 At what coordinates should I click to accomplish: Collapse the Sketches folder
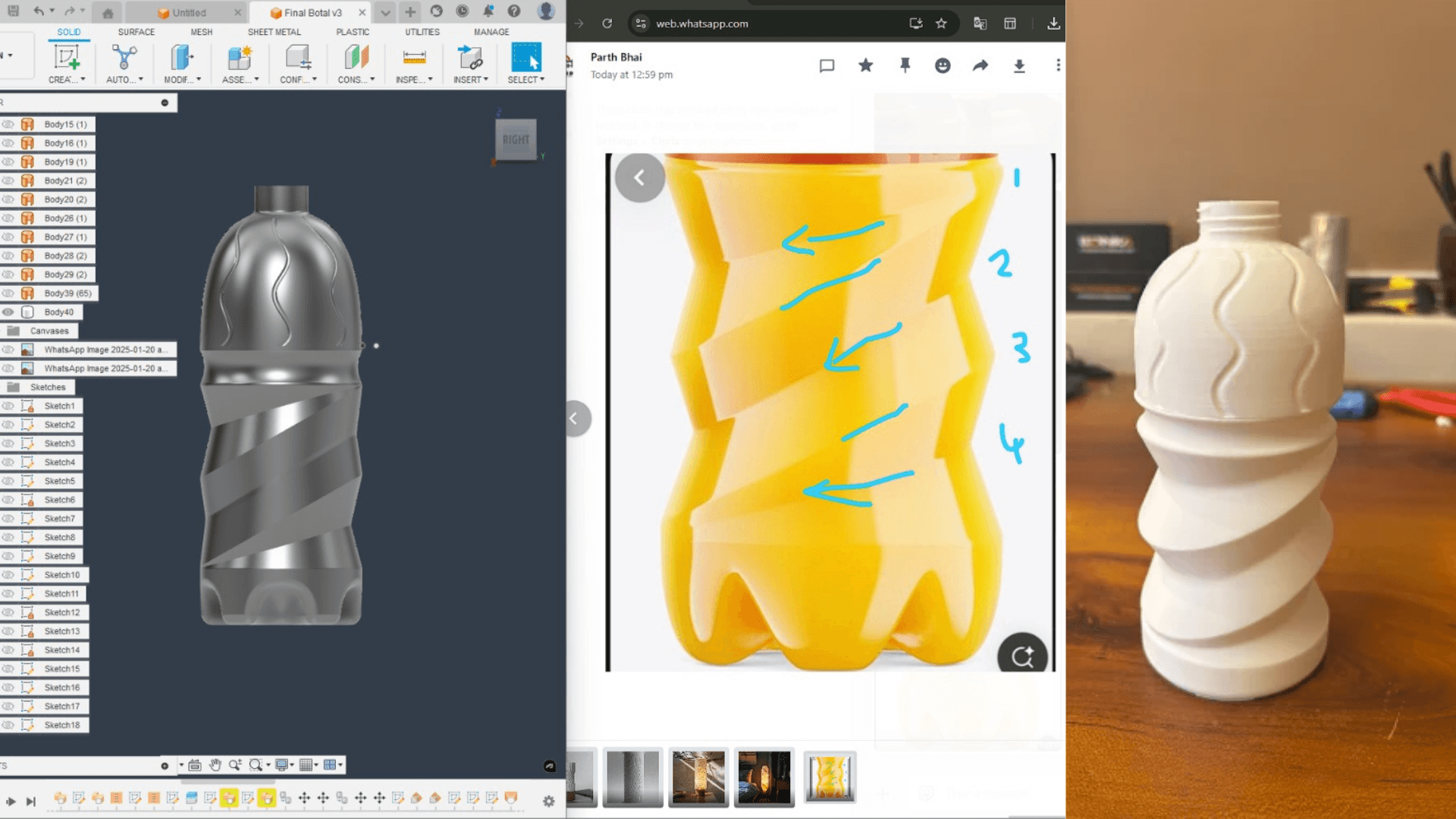tap(14, 388)
